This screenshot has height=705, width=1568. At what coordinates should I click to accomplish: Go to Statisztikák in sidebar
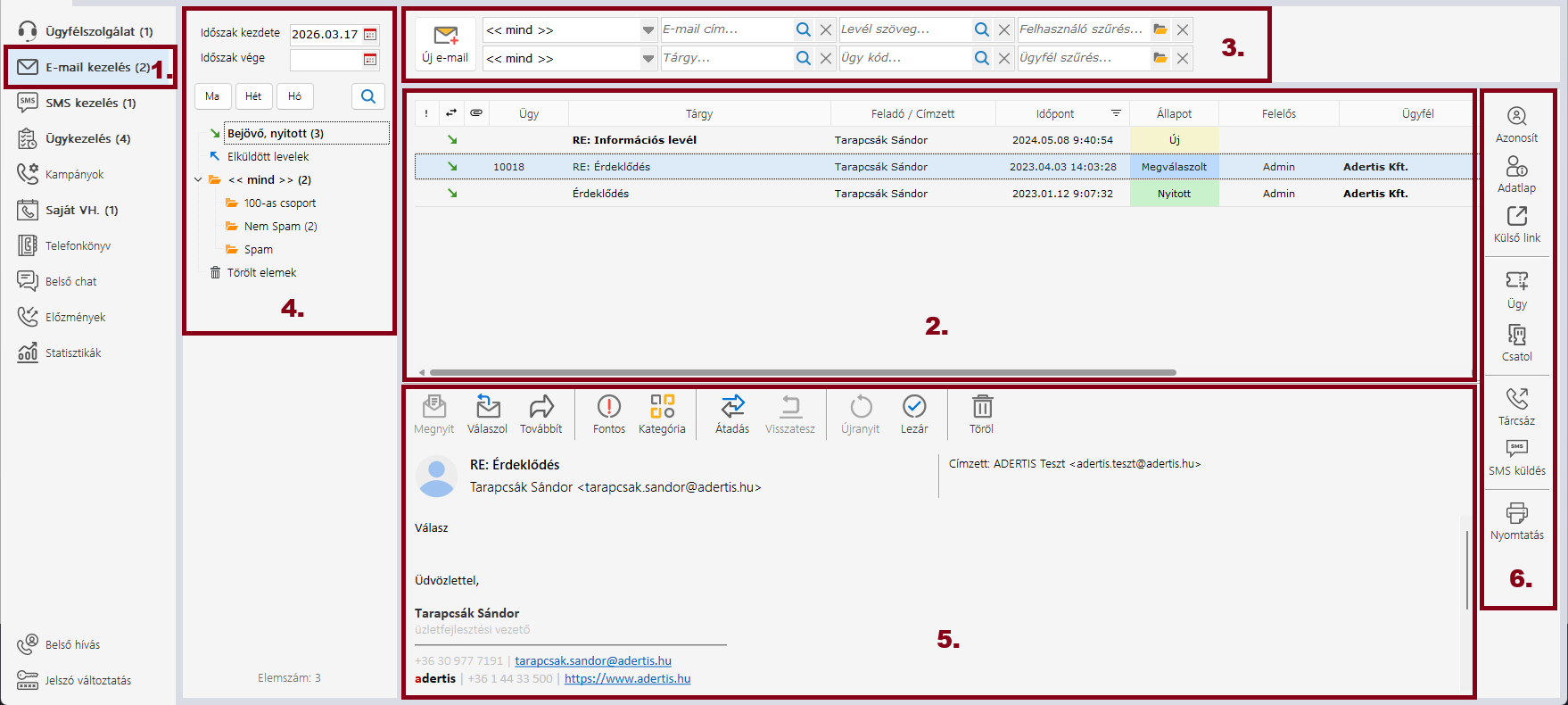point(73,352)
